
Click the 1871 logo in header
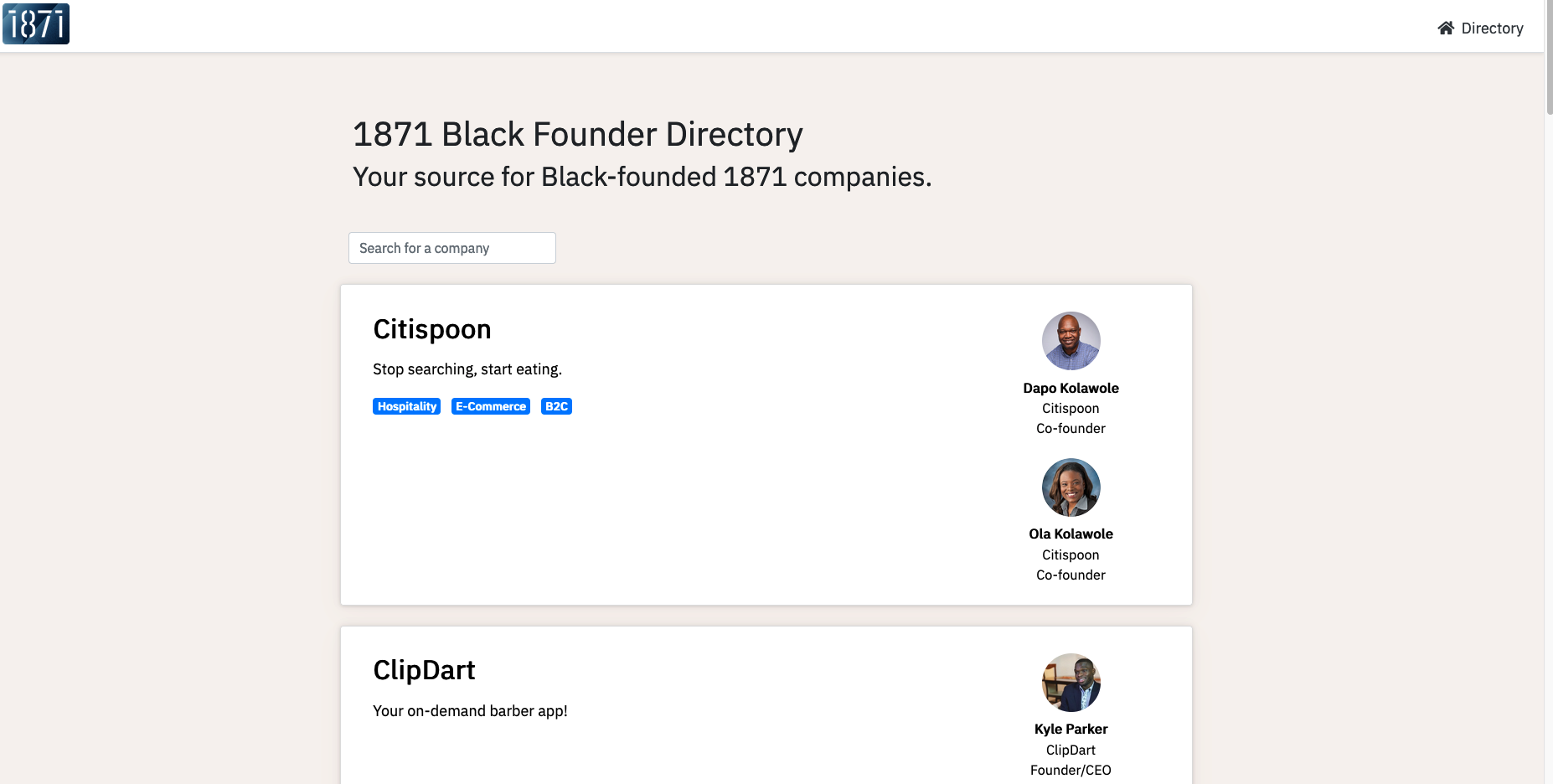tap(36, 23)
